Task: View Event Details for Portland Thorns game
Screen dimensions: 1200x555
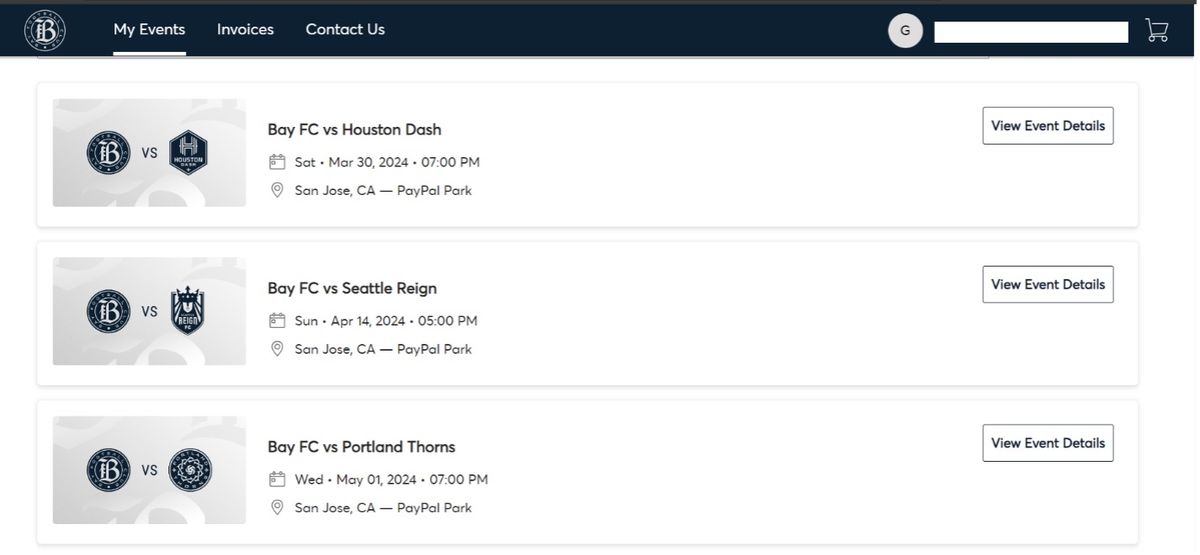Action: pos(1047,443)
